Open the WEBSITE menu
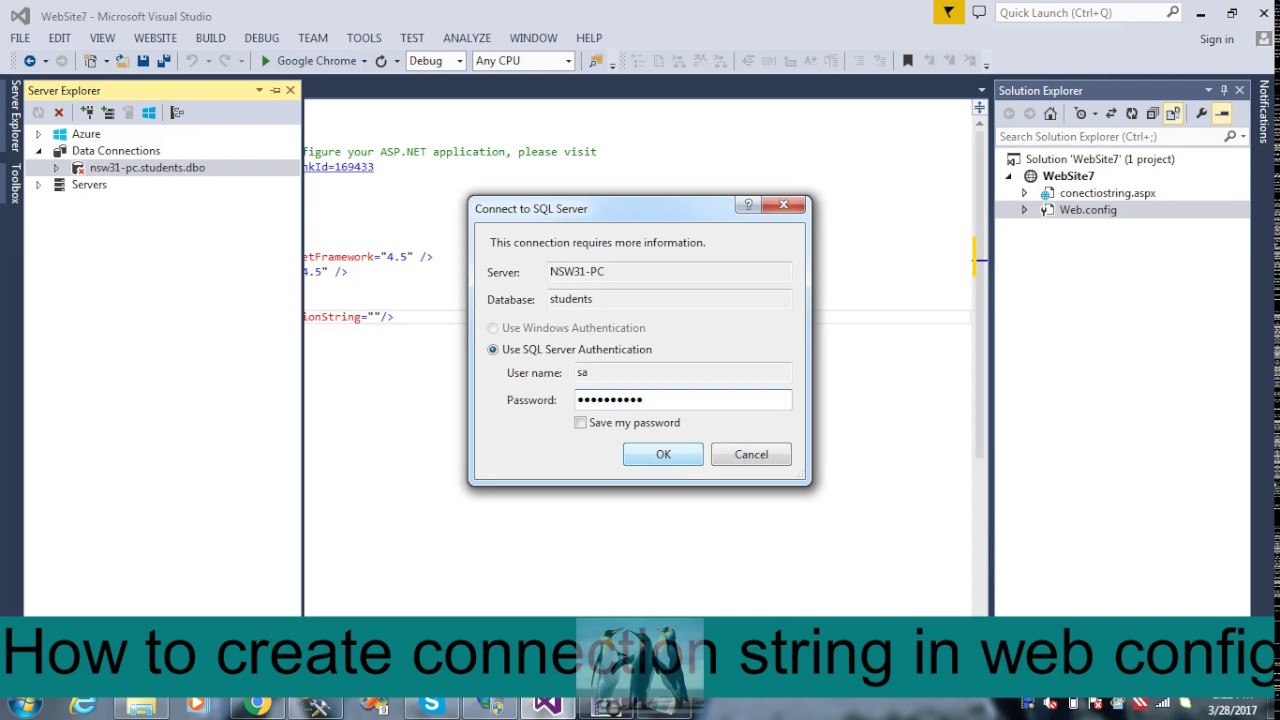This screenshot has height=720, width=1280. [155, 38]
